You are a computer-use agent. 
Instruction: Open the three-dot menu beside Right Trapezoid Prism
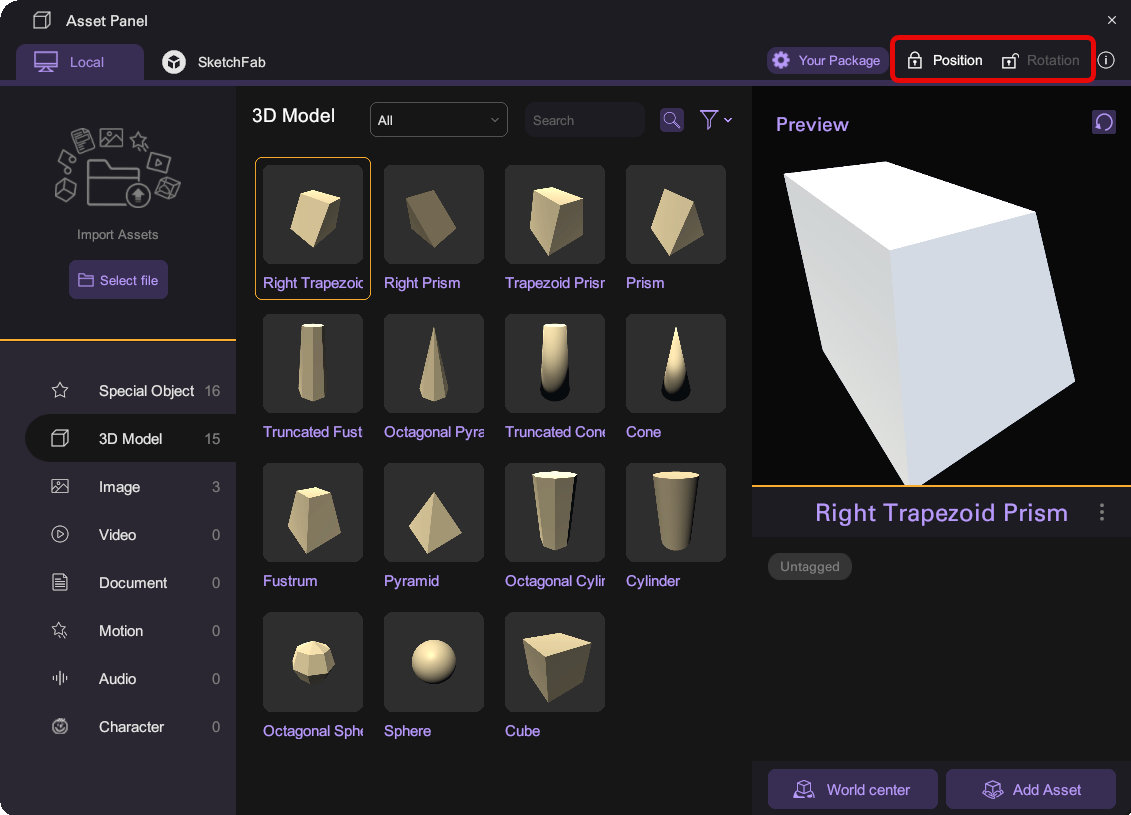pos(1102,513)
